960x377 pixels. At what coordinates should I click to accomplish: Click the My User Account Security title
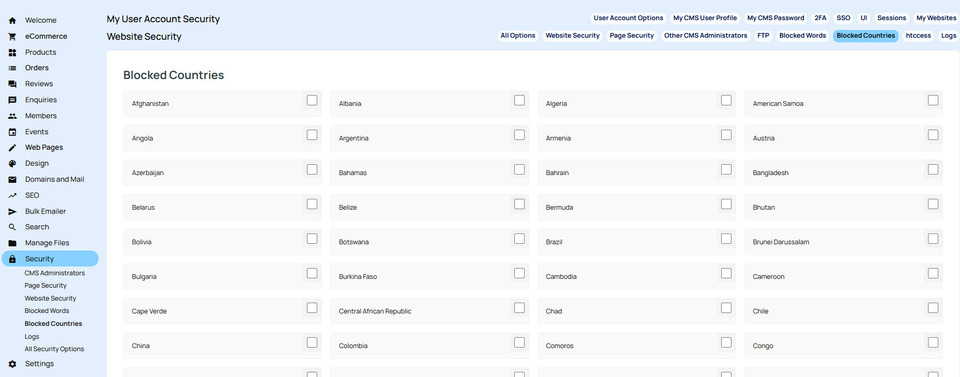coord(163,19)
